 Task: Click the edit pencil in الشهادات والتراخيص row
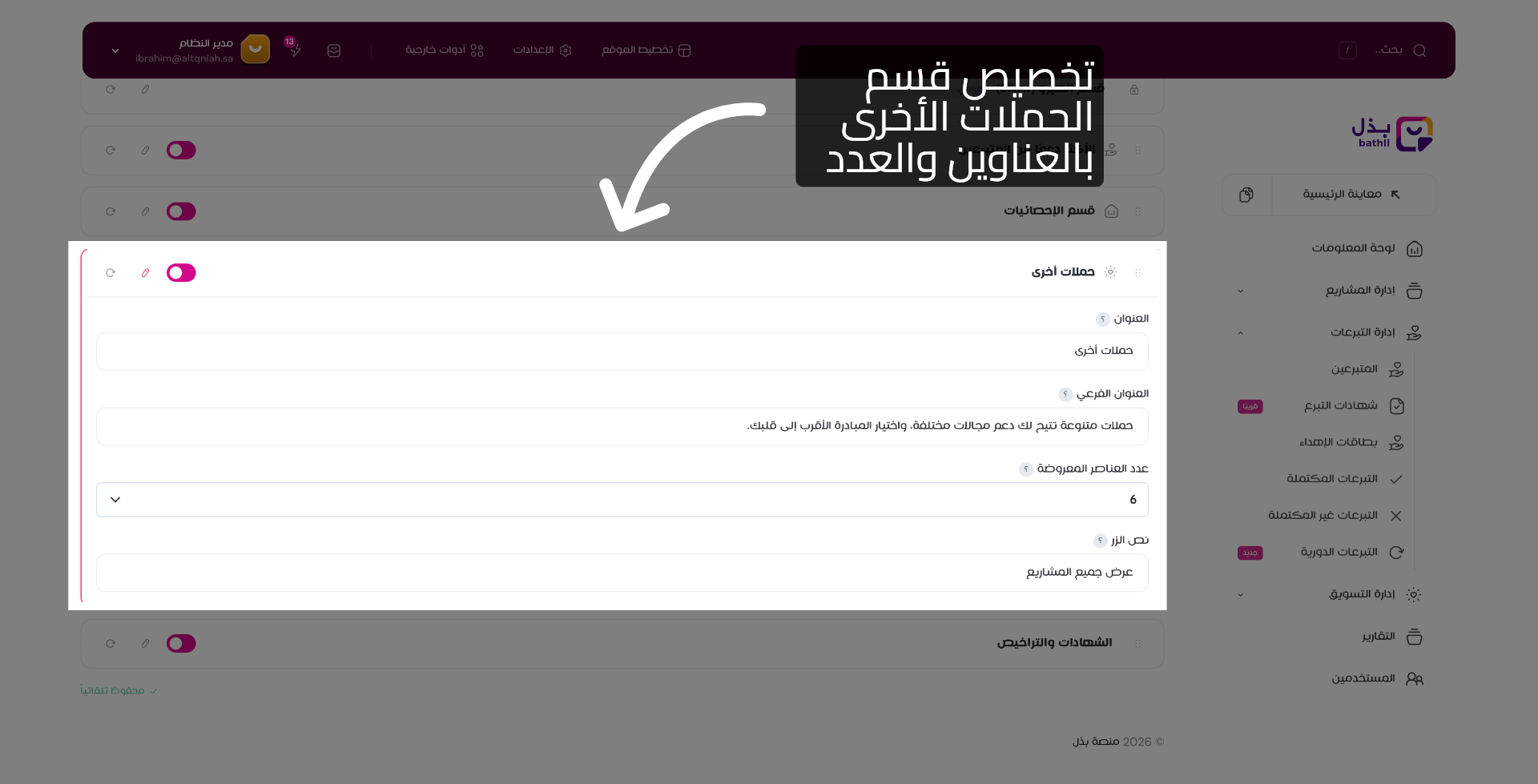click(145, 644)
